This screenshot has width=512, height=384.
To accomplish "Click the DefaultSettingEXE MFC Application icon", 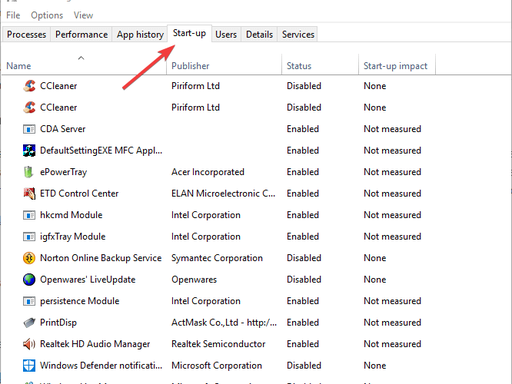I will (29, 150).
